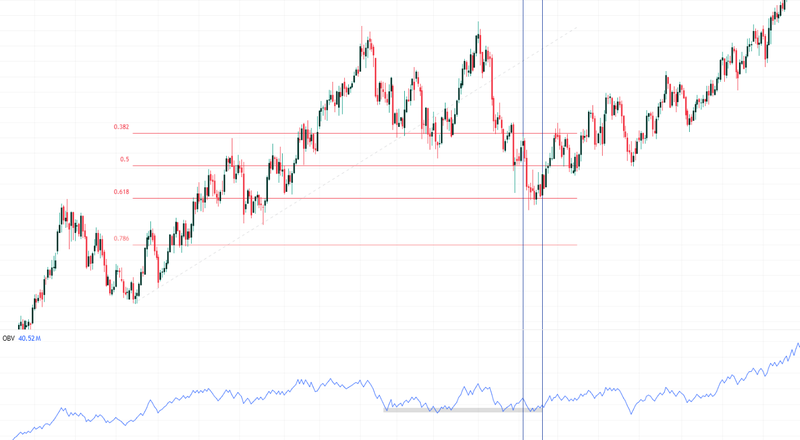Select the OBV value 40.52M text
The image size is (800, 440).
pyautogui.click(x=30, y=338)
